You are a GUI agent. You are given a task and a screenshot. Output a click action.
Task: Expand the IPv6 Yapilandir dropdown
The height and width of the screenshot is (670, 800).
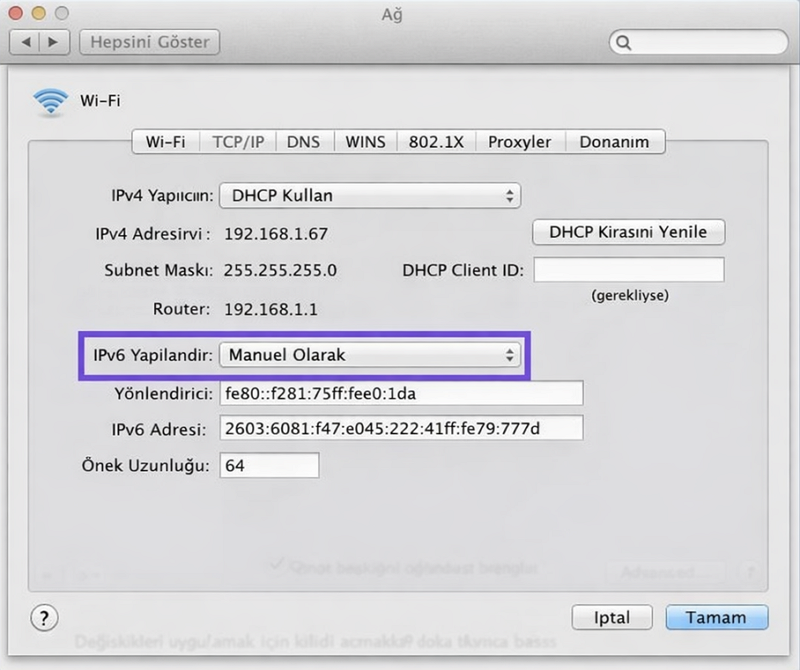[369, 355]
